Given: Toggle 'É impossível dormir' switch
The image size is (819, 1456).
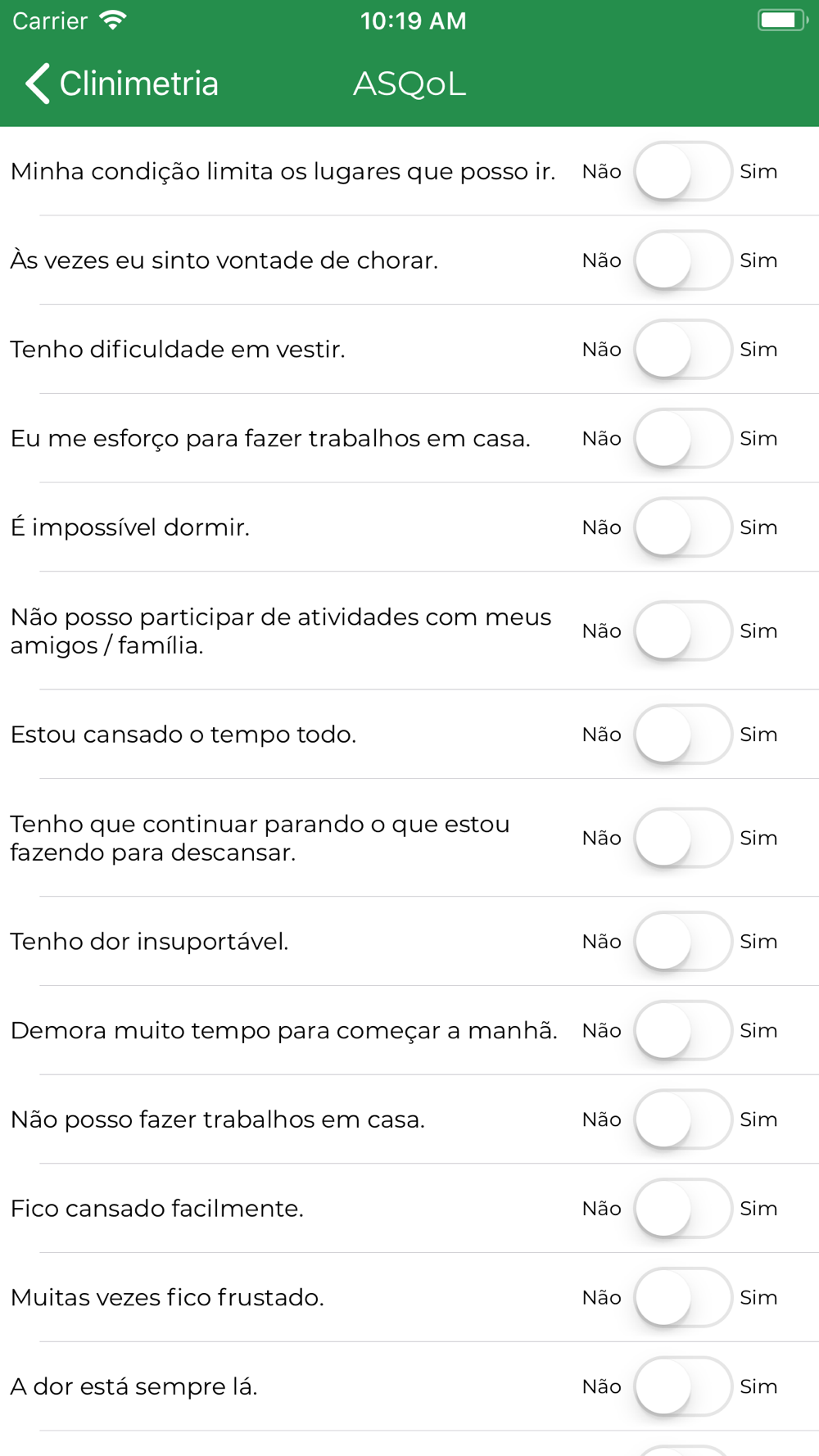Looking at the screenshot, I should [682, 527].
